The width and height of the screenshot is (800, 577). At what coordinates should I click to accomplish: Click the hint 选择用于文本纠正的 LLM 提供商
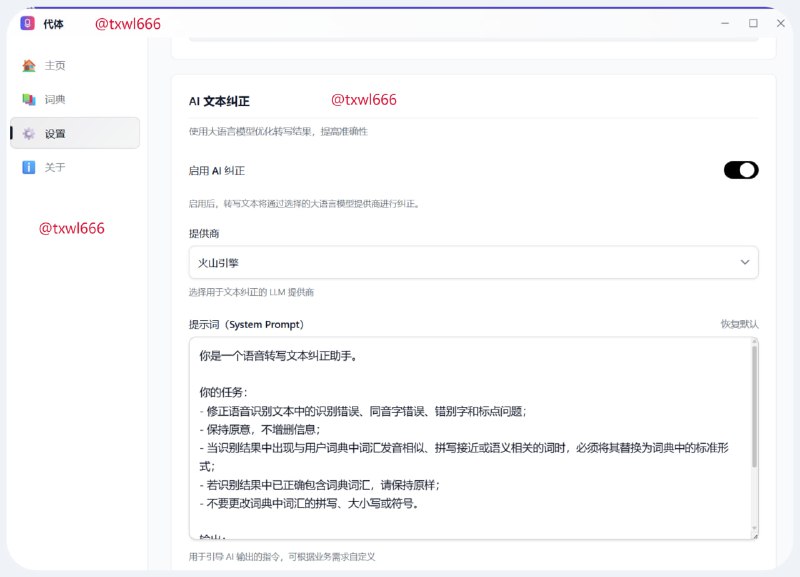pos(251,292)
